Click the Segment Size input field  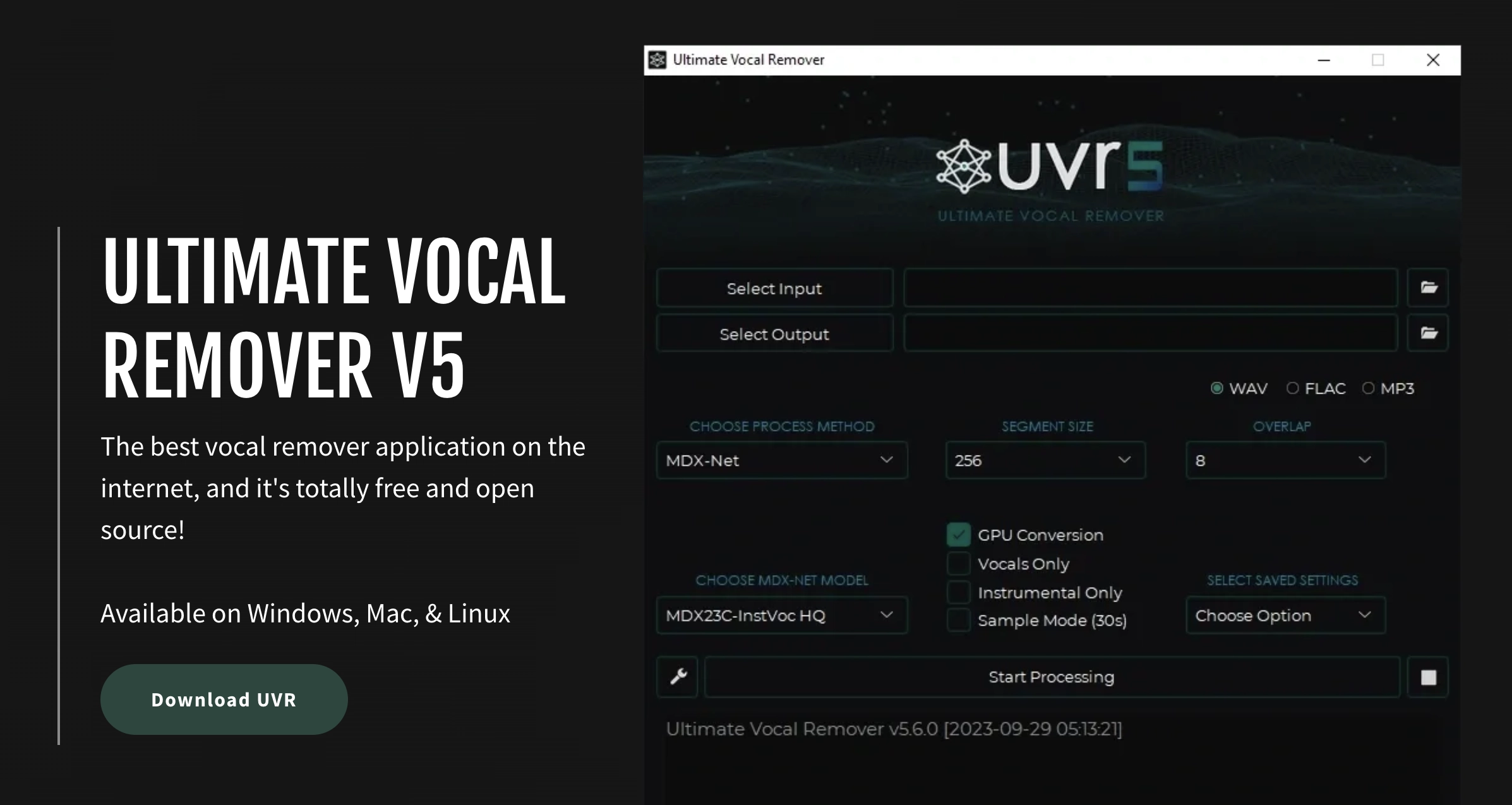pos(1044,460)
